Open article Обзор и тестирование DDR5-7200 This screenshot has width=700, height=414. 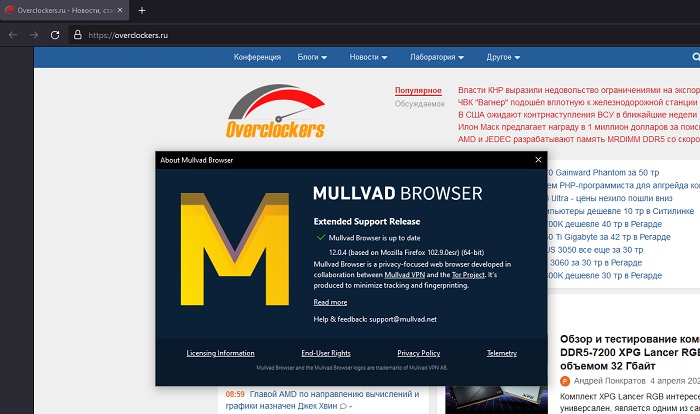click(x=629, y=353)
